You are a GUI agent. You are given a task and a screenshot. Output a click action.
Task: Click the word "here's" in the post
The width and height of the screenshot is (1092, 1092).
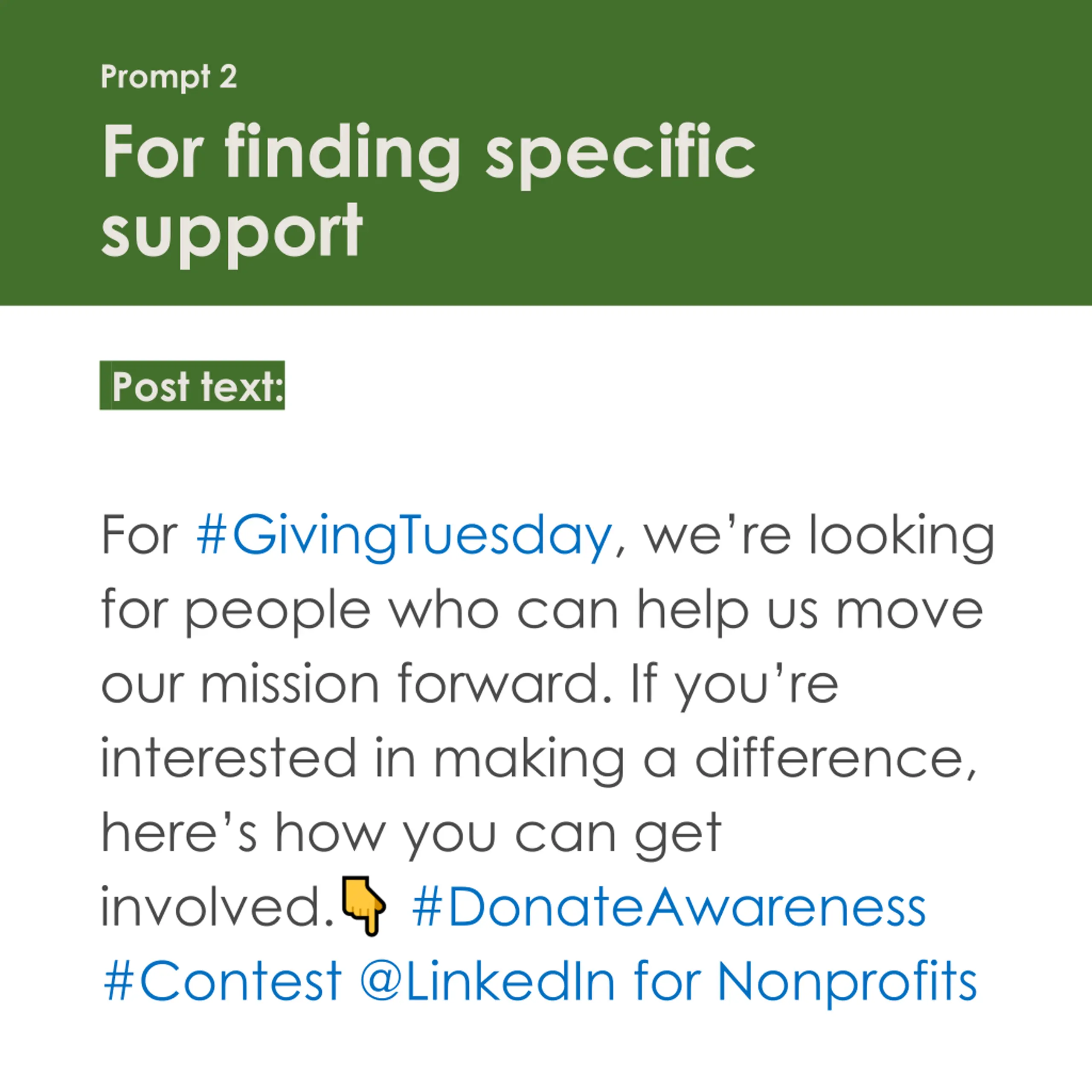(179, 833)
